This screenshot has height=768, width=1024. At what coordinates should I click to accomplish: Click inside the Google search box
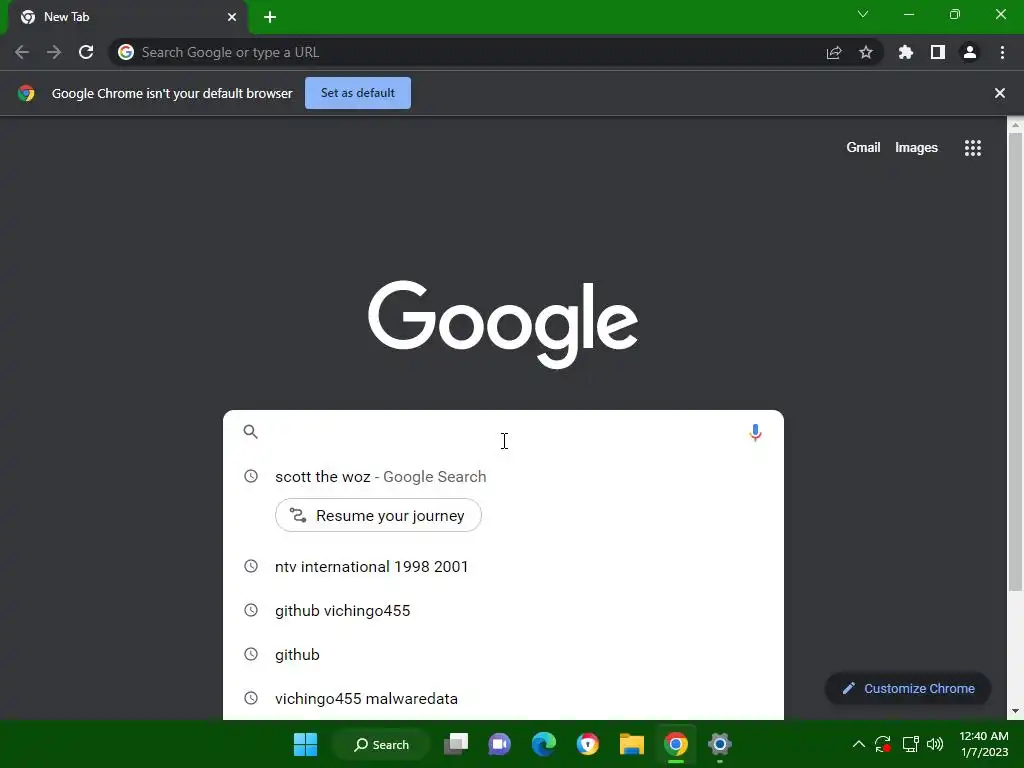coord(503,432)
